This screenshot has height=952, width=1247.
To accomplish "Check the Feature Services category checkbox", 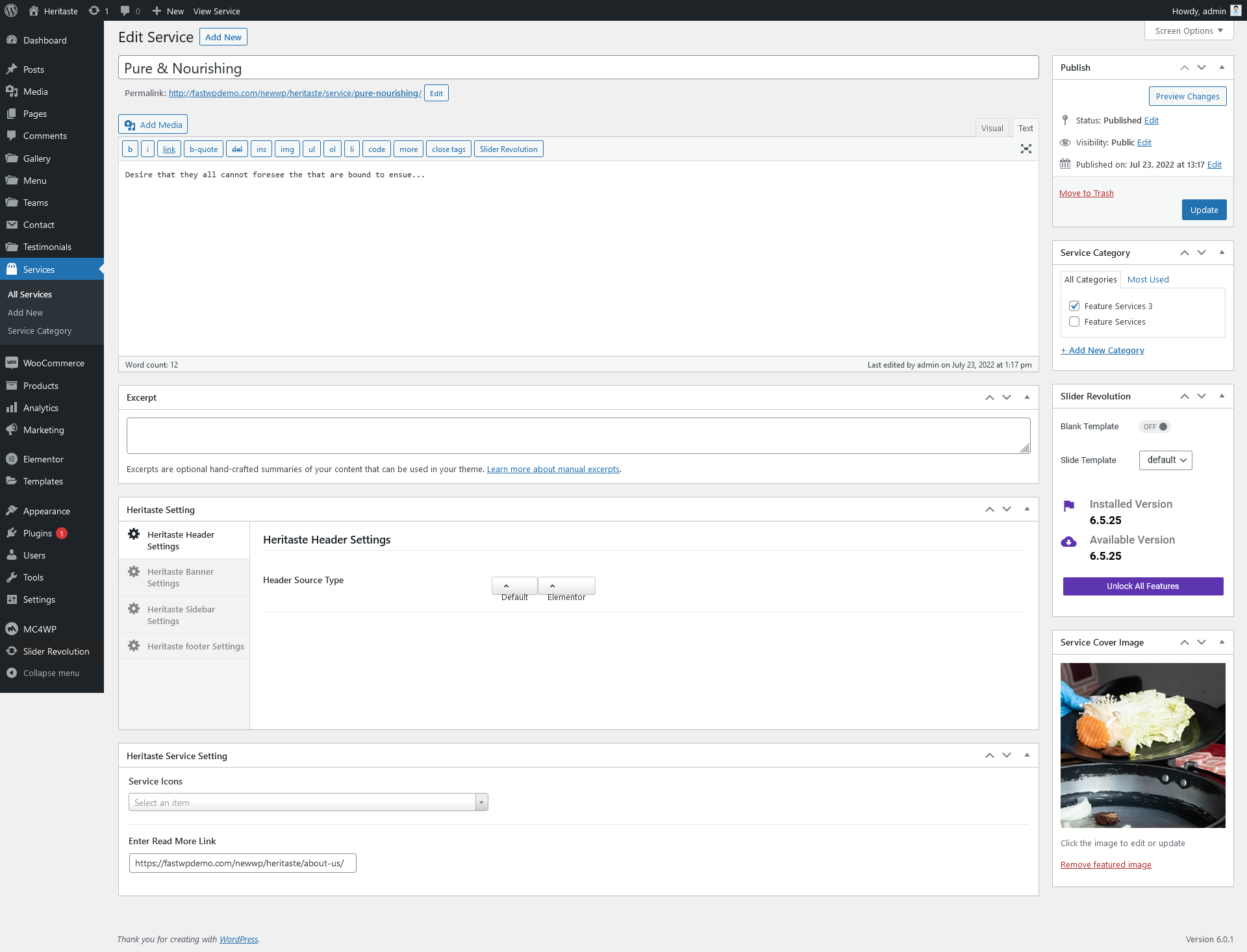I will pos(1074,321).
